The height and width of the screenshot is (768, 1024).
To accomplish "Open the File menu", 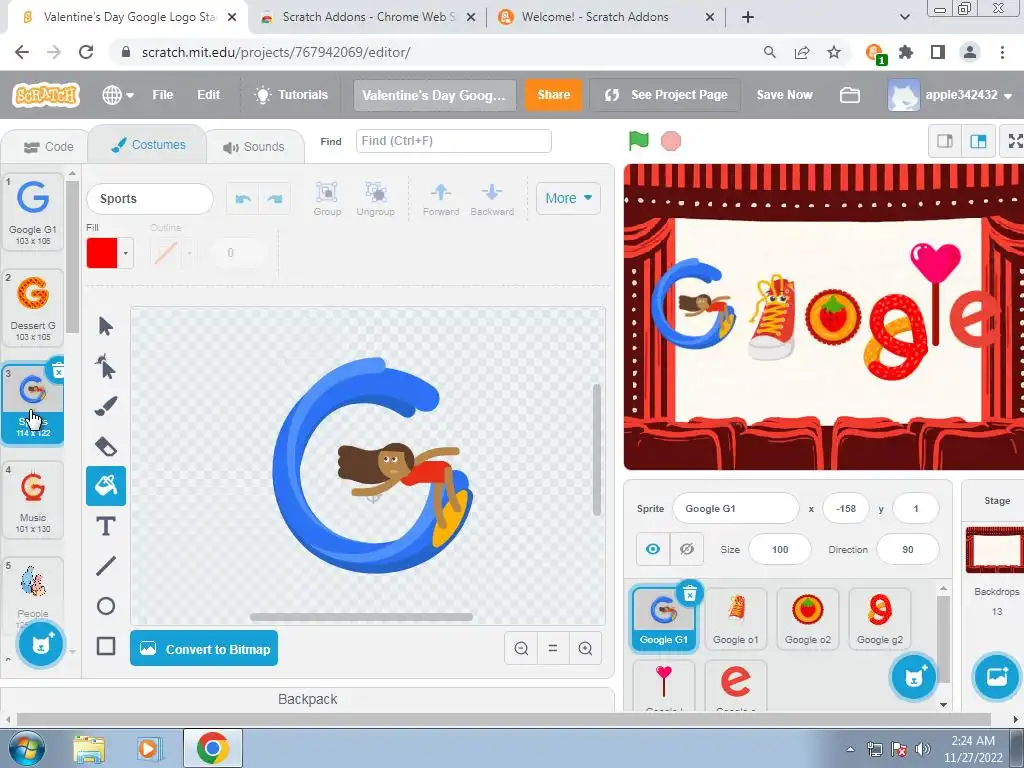I will pos(163,95).
